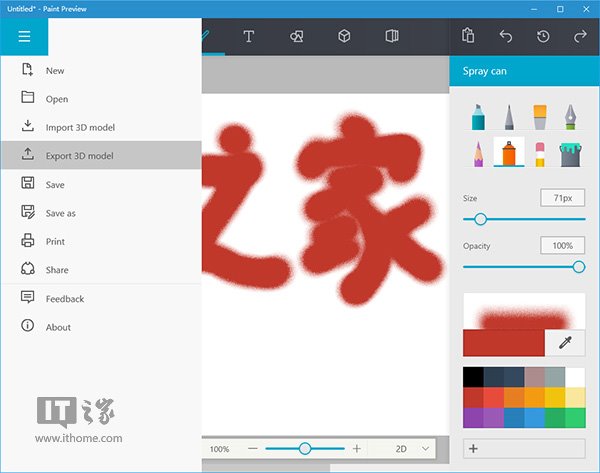Select the Text tool
The width and height of the screenshot is (600, 473).
click(x=249, y=37)
